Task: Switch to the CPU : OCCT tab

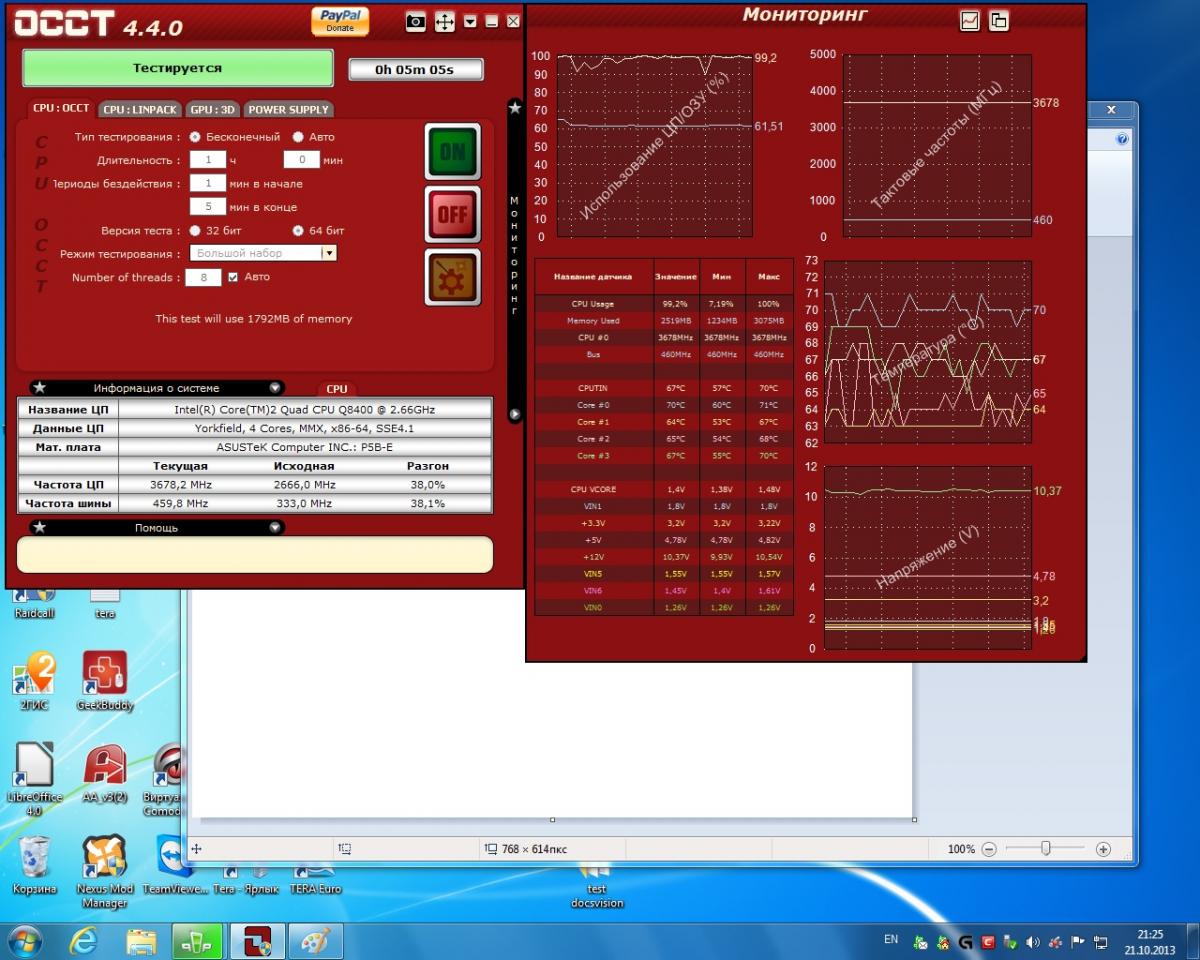Action: [x=61, y=108]
